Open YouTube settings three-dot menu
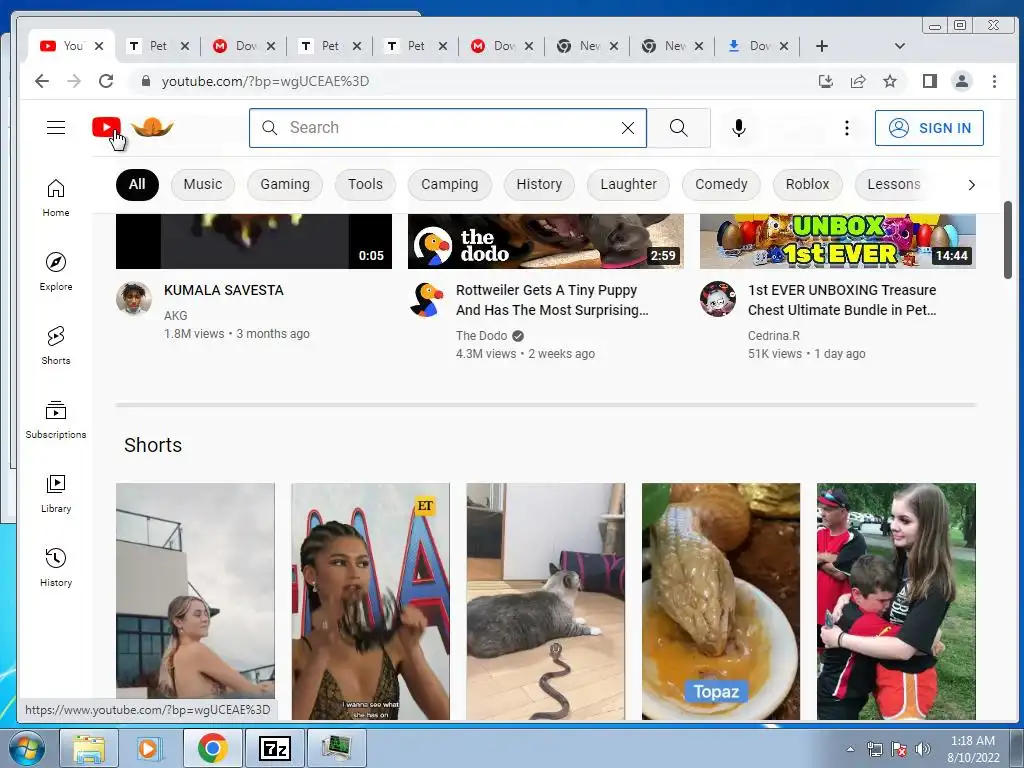The height and width of the screenshot is (768, 1024). click(846, 128)
